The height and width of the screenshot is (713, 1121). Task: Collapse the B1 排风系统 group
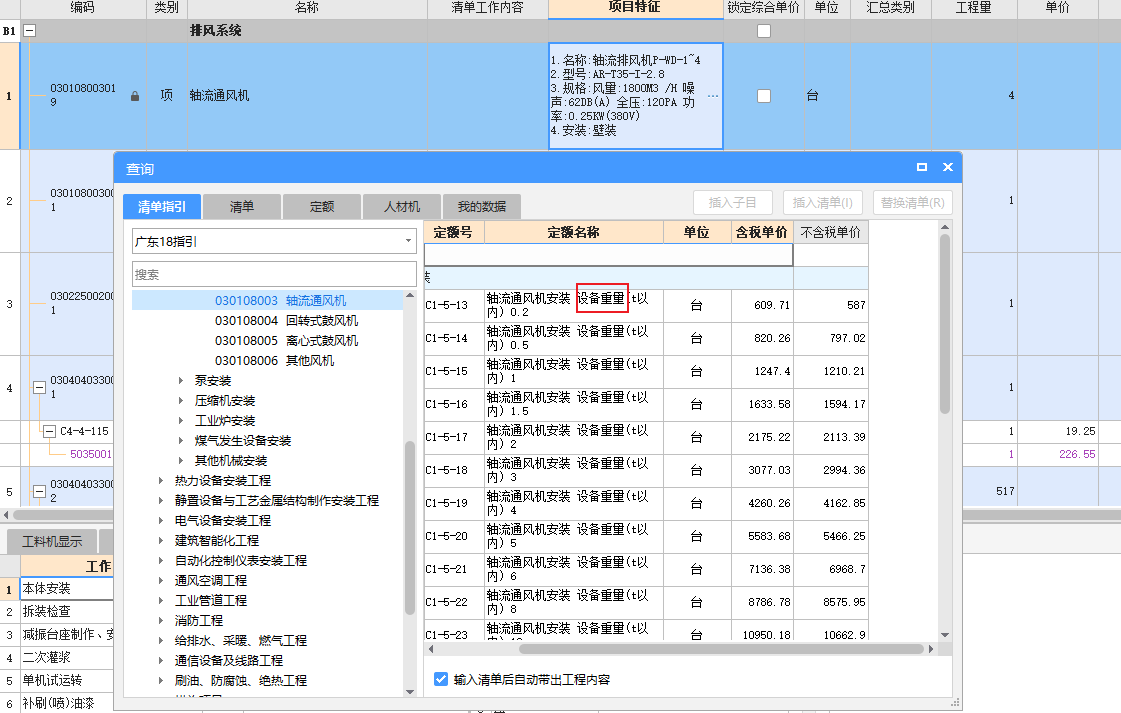(x=30, y=31)
